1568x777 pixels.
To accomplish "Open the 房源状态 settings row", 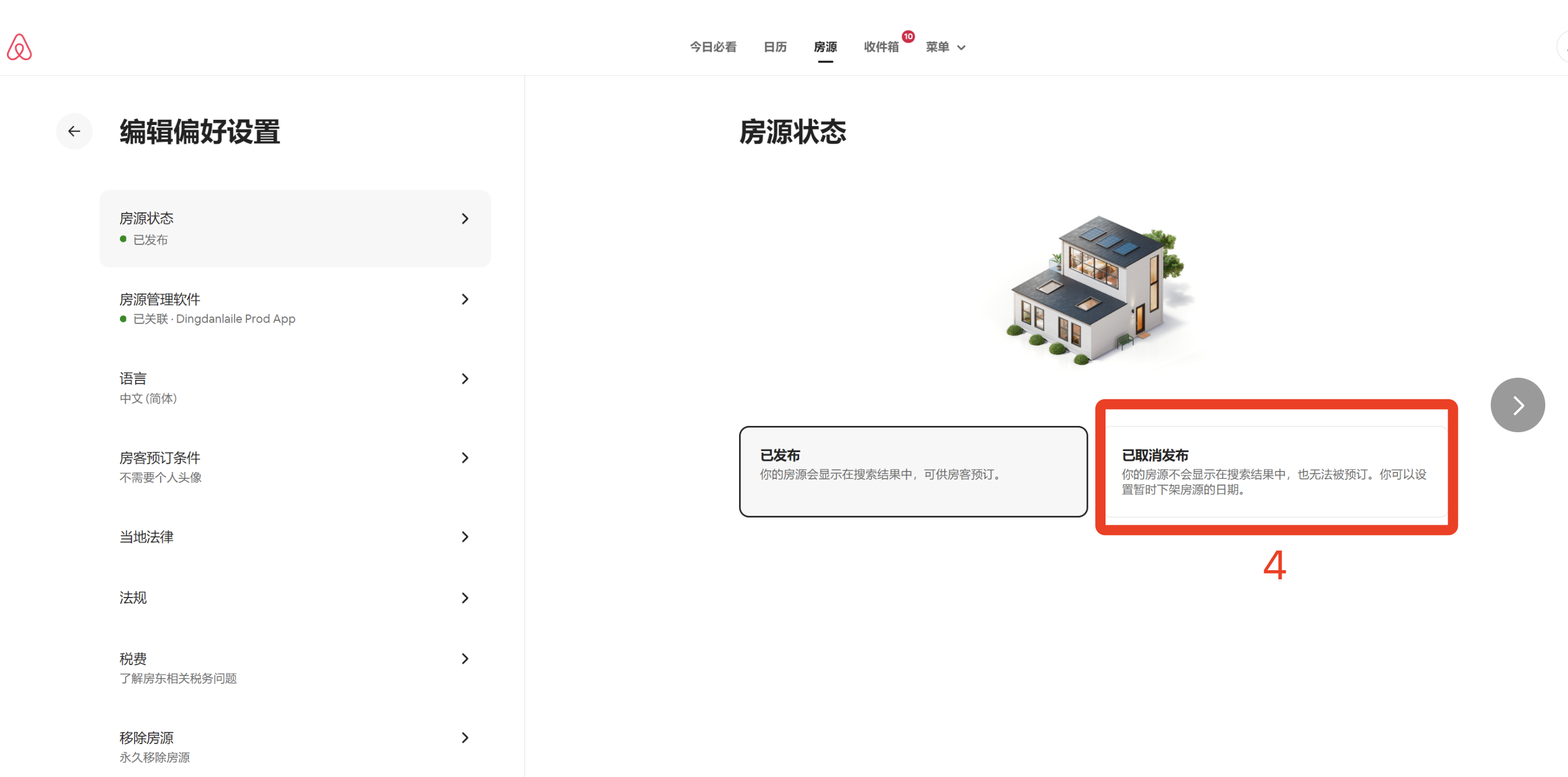I will click(295, 228).
